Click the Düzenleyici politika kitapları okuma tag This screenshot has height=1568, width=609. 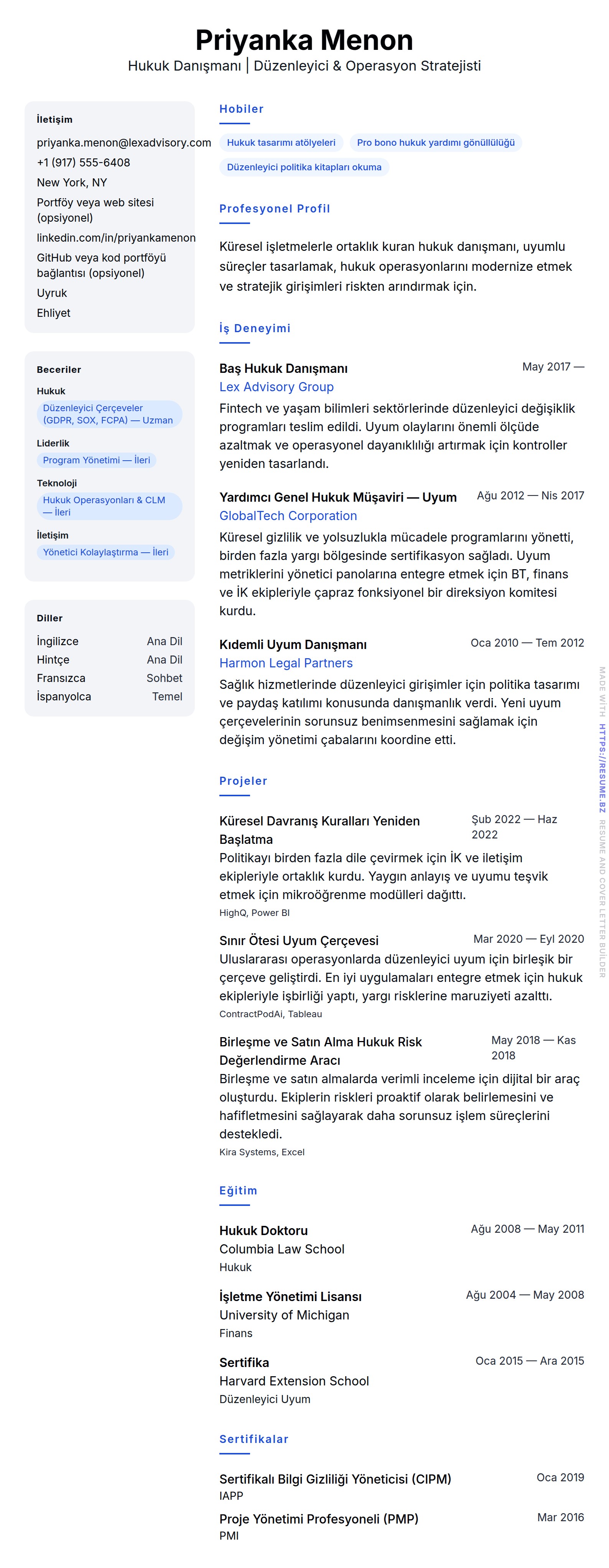304,167
